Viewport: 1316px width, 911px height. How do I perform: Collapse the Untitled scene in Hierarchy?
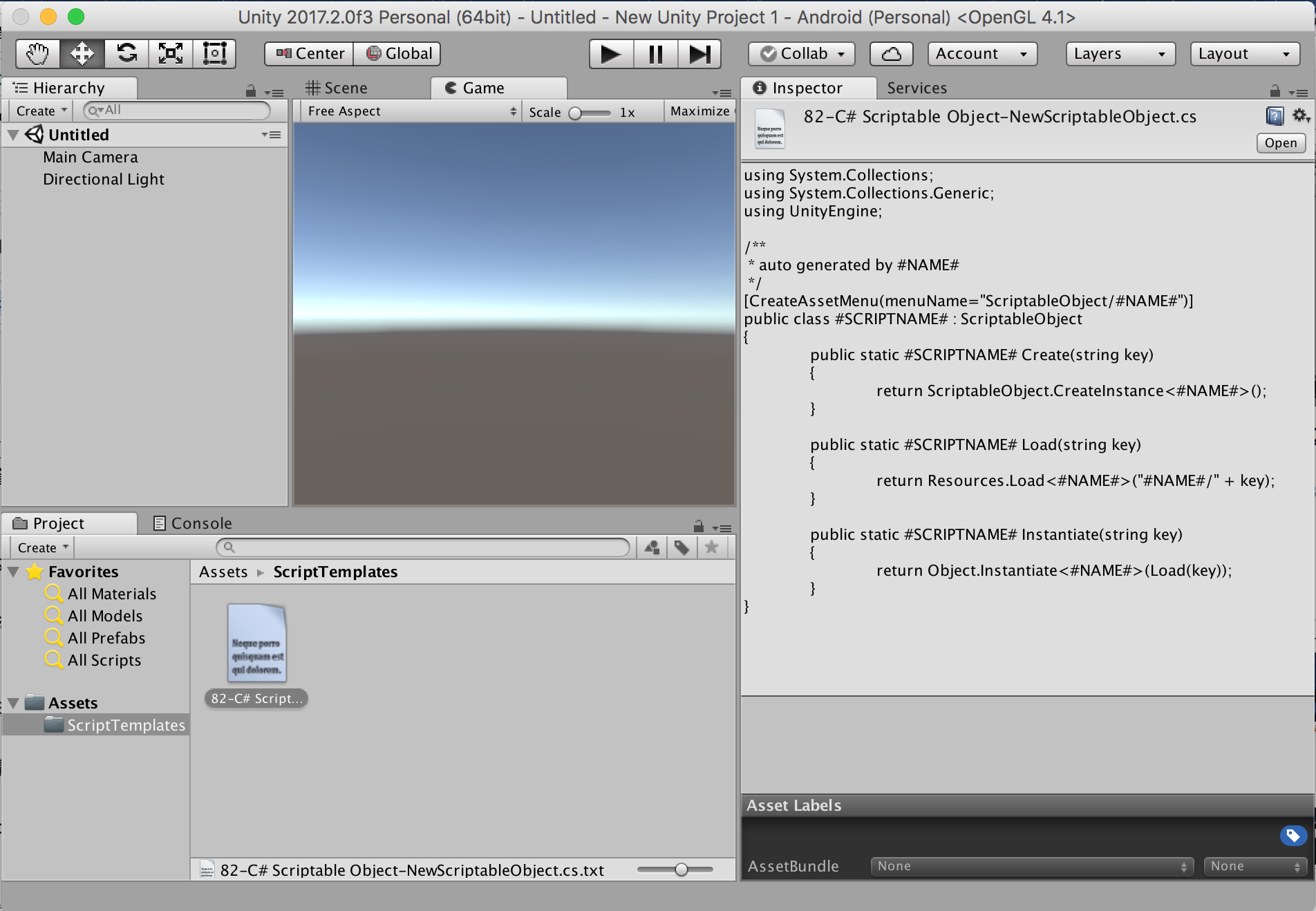[x=13, y=135]
